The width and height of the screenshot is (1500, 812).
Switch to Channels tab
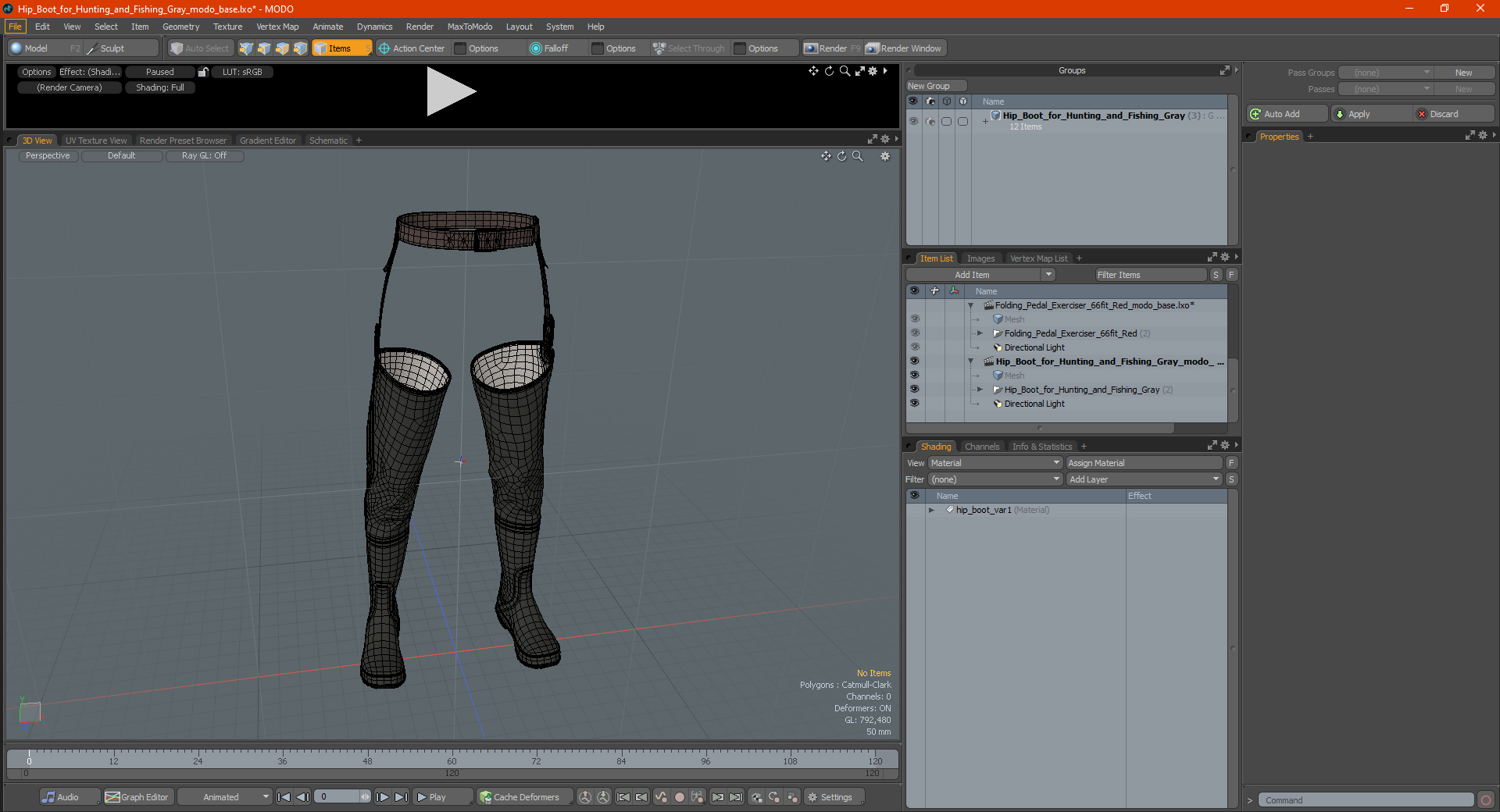(x=981, y=447)
